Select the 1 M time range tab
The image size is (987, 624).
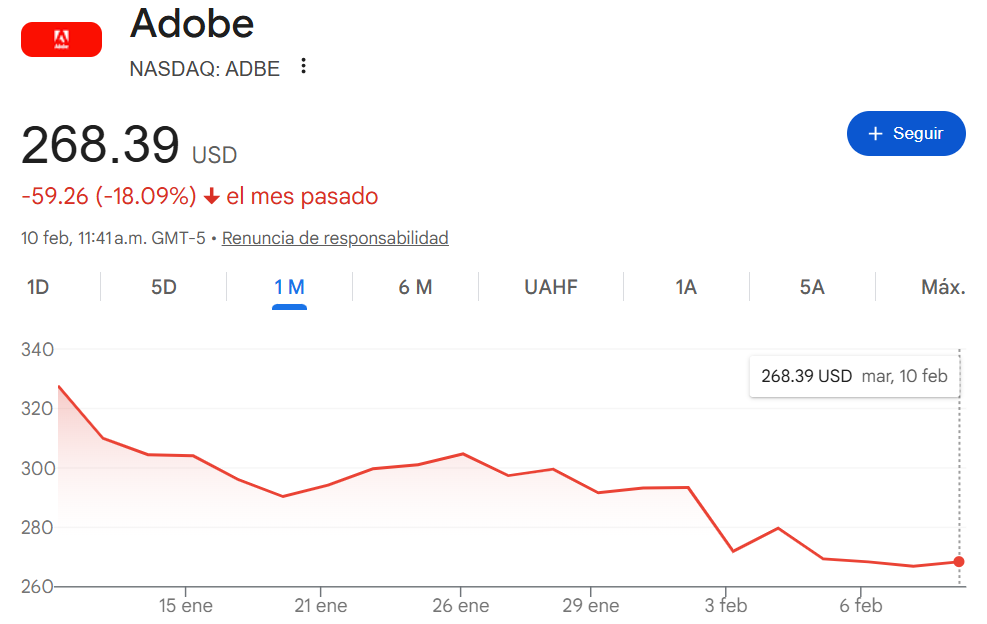pos(289,288)
